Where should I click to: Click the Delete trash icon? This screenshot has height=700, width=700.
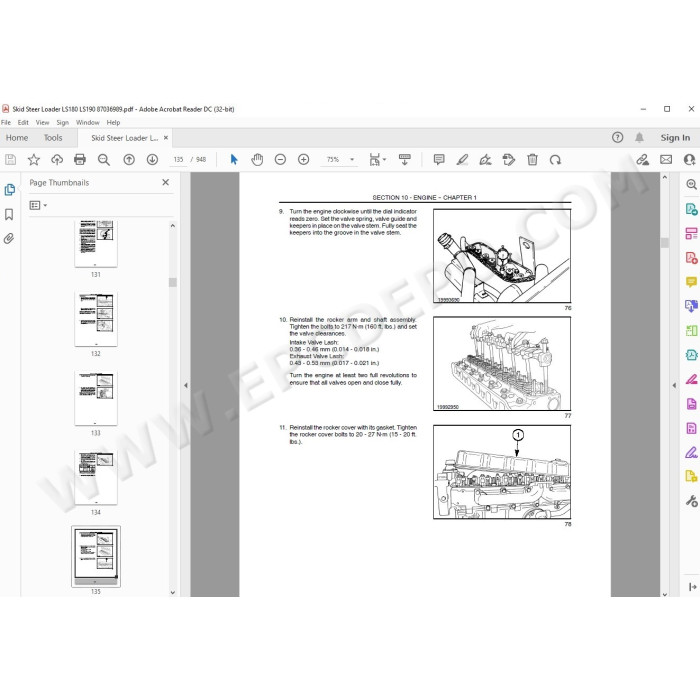[x=532, y=159]
